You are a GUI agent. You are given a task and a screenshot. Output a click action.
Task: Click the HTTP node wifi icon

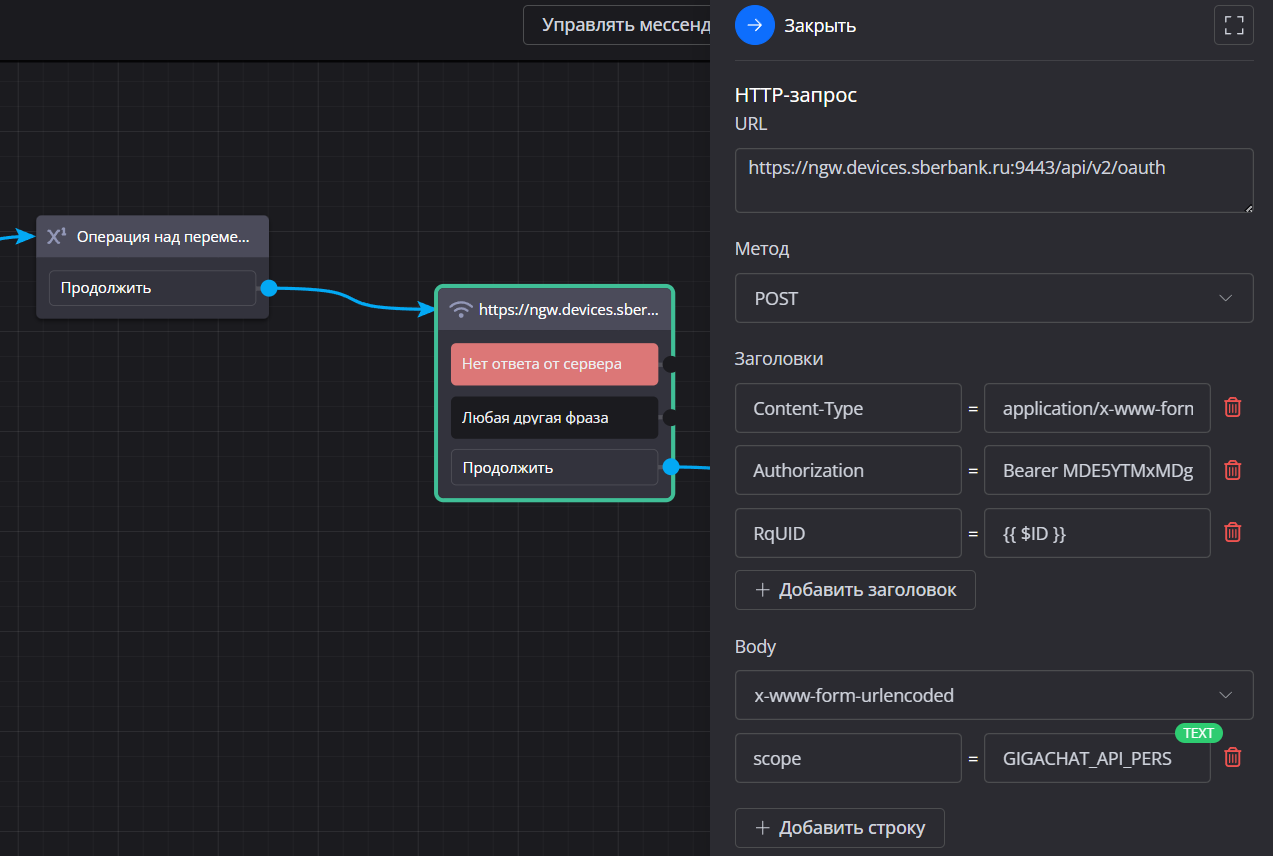(461, 310)
